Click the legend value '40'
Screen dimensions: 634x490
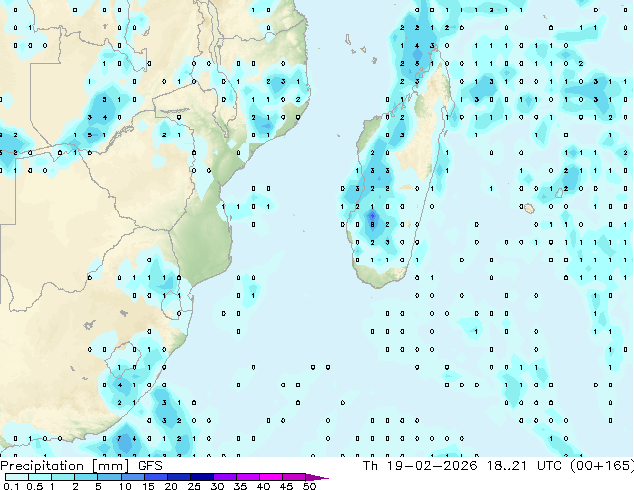[263, 486]
